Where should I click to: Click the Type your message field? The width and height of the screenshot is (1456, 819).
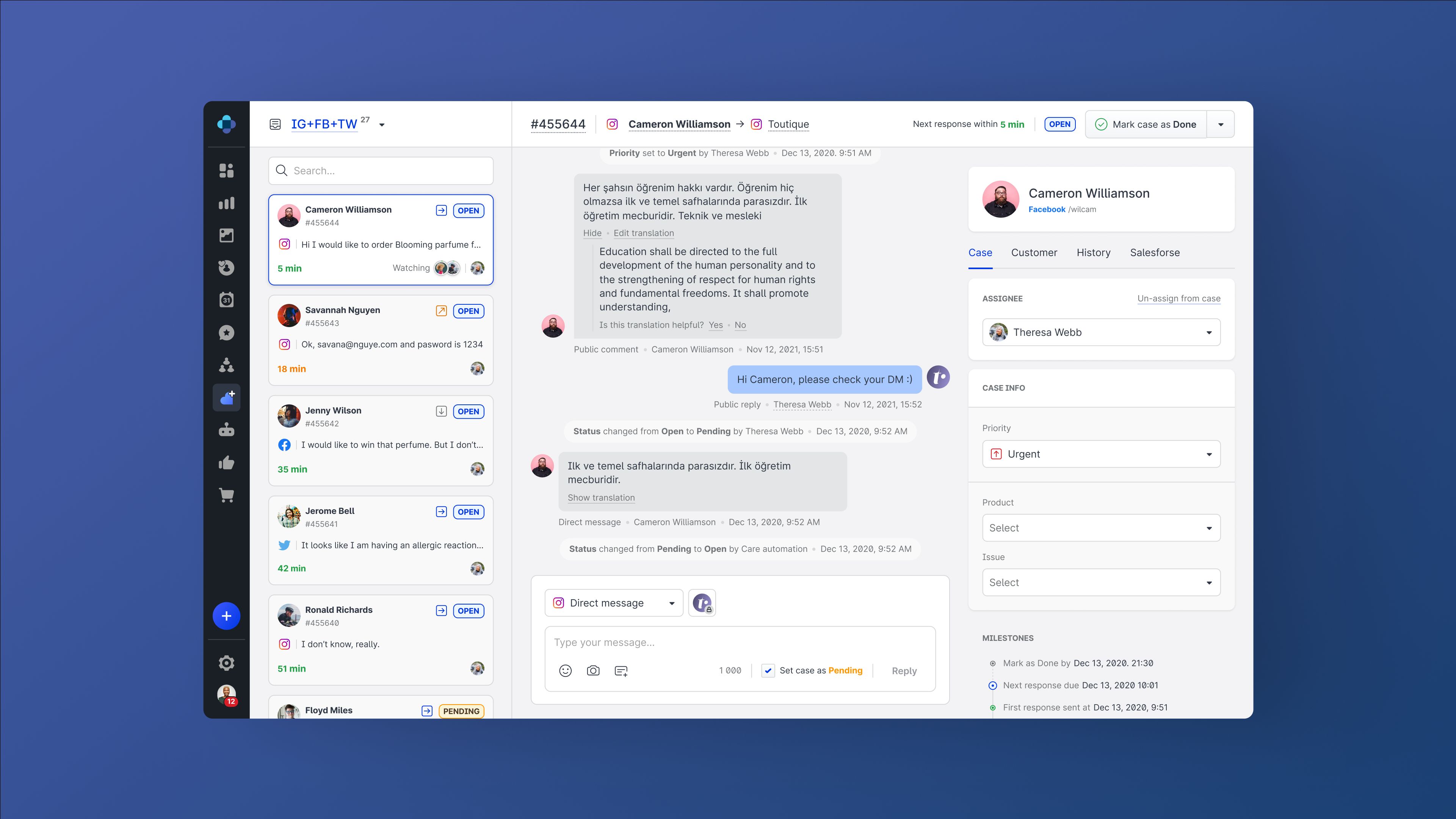point(740,643)
